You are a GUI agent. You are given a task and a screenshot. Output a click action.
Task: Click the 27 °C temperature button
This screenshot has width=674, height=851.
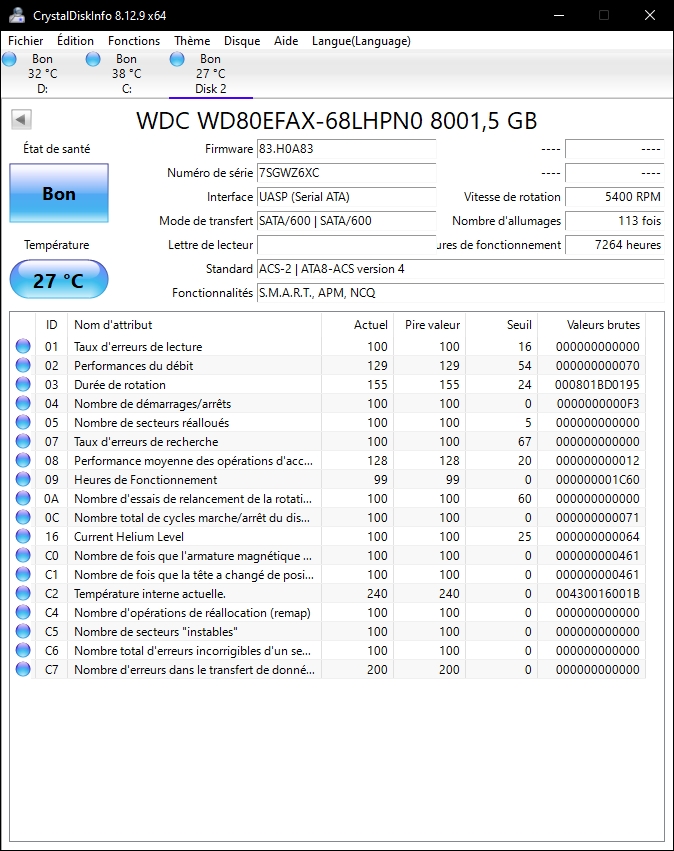click(x=59, y=280)
